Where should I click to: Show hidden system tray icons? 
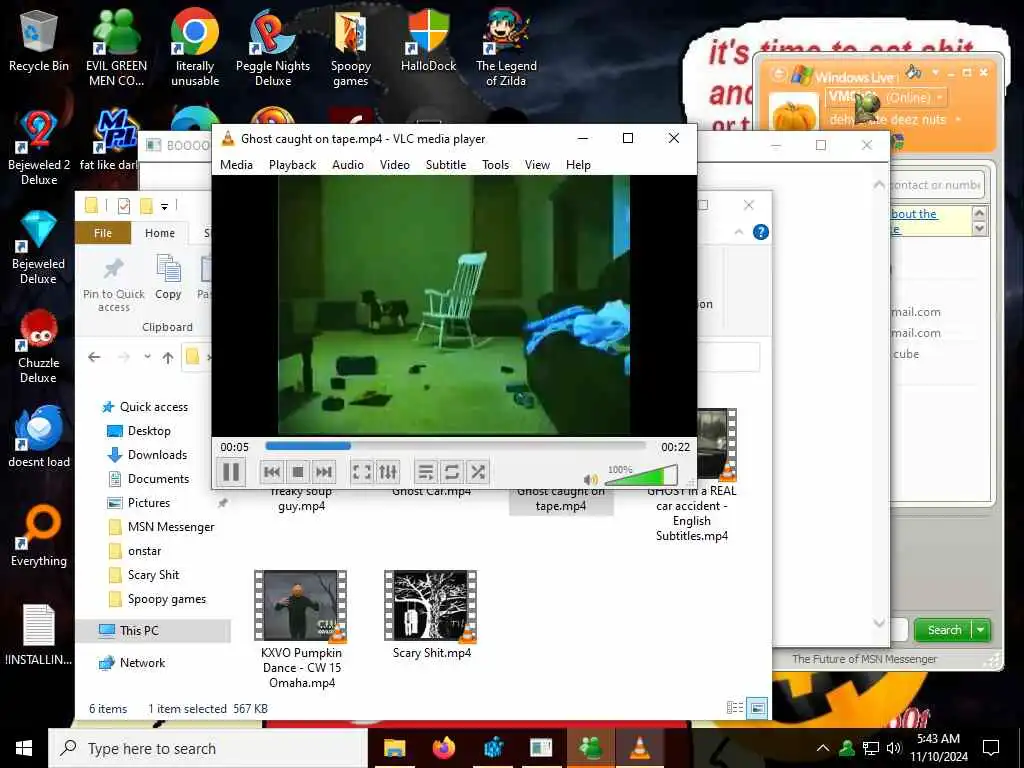(x=823, y=748)
